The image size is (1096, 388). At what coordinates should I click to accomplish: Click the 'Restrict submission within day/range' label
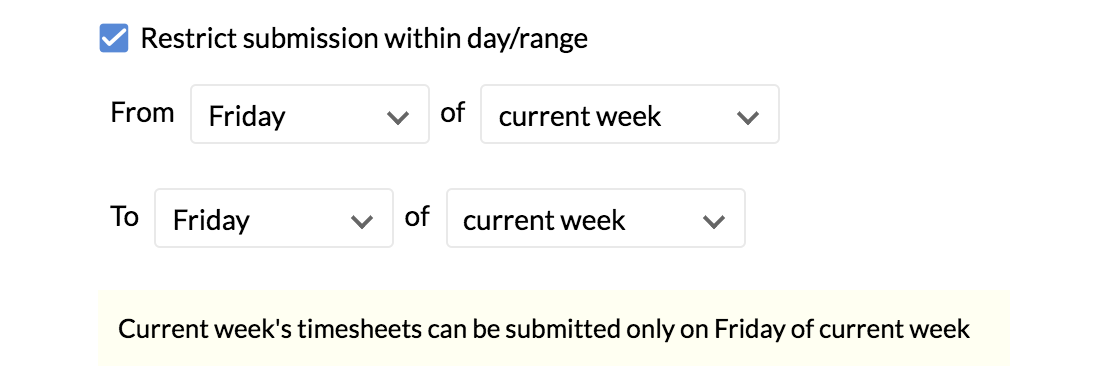363,38
